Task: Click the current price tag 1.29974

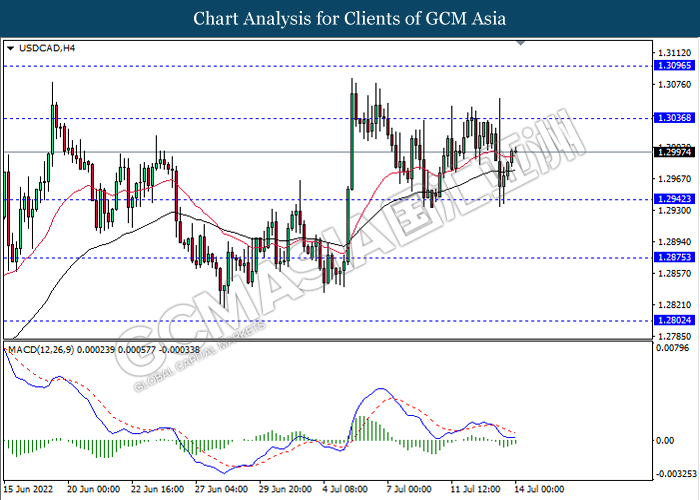Action: pos(674,152)
